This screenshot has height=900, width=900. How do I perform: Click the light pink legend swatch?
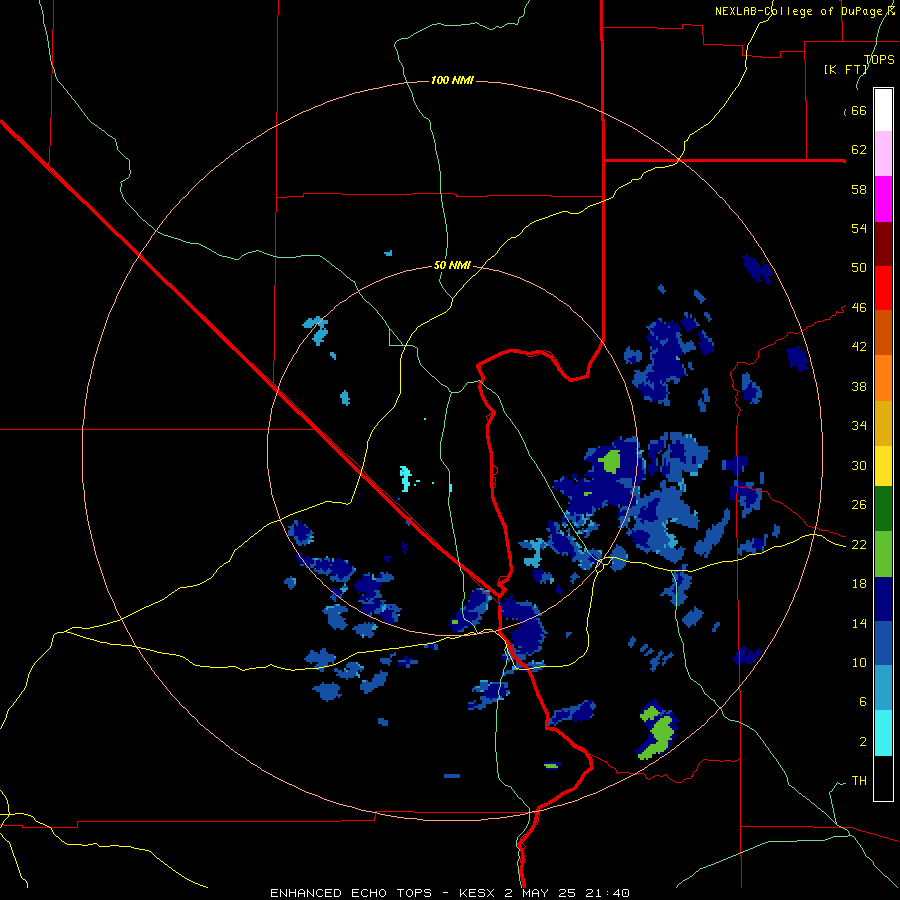click(x=883, y=154)
